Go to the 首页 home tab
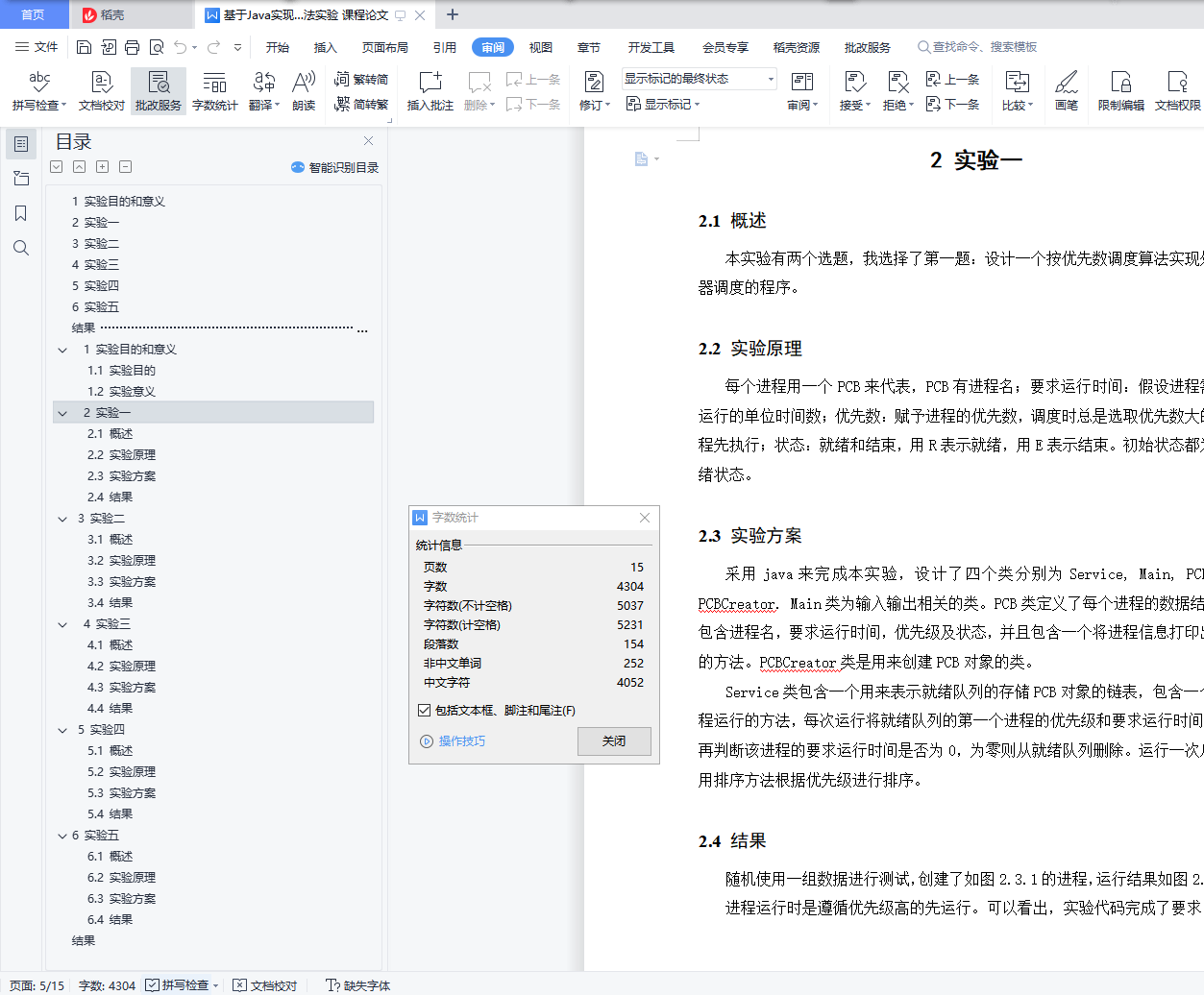Image resolution: width=1204 pixels, height=995 pixels. point(33,14)
